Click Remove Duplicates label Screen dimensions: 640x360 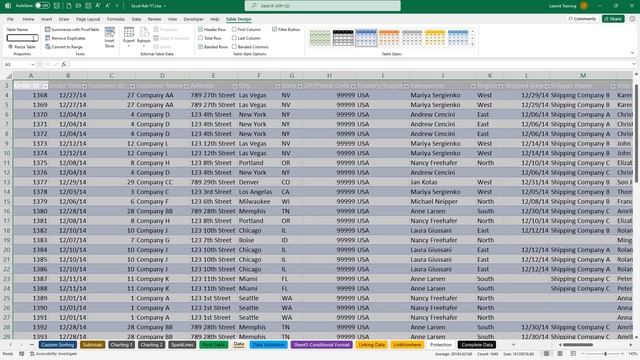[x=68, y=38]
